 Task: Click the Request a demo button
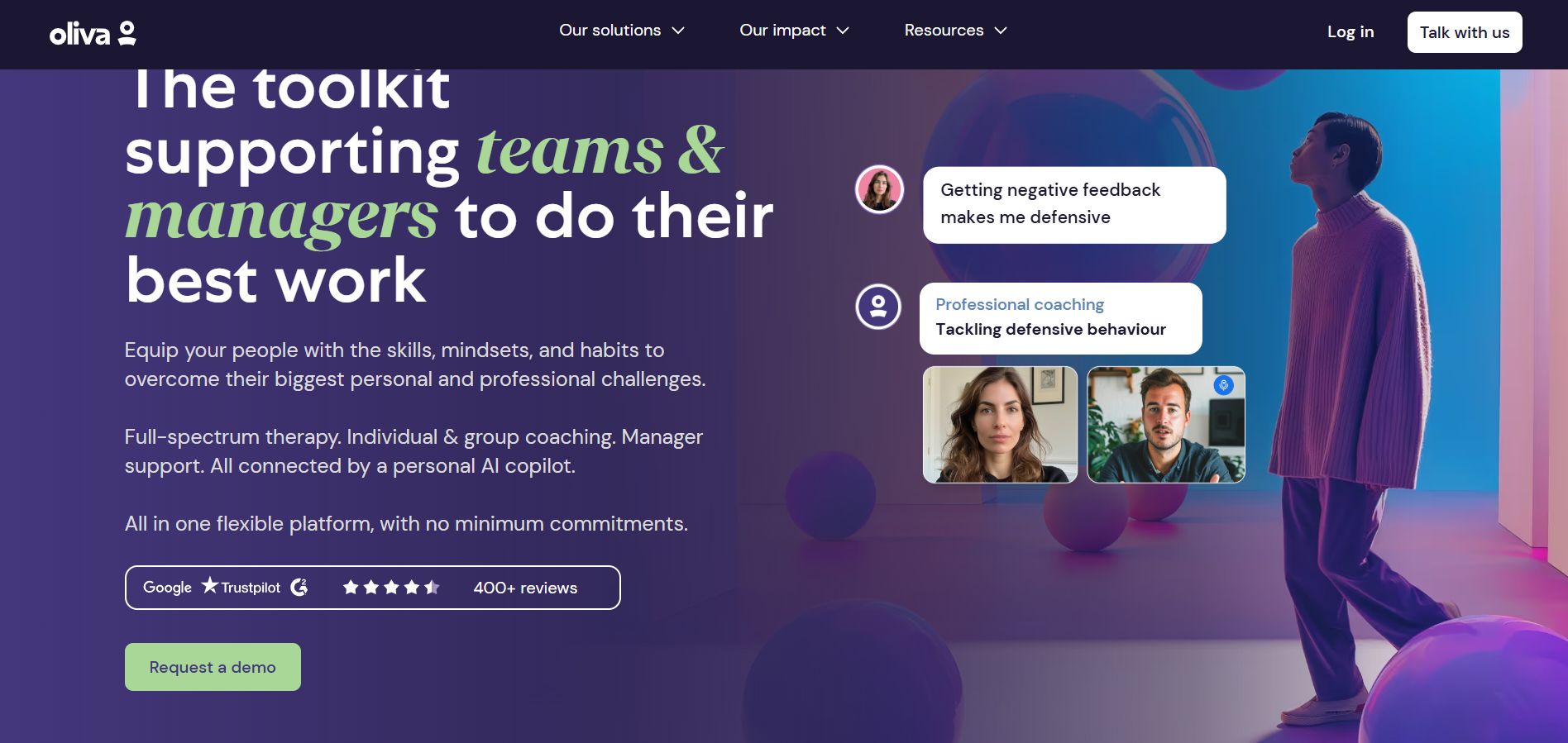(213, 667)
